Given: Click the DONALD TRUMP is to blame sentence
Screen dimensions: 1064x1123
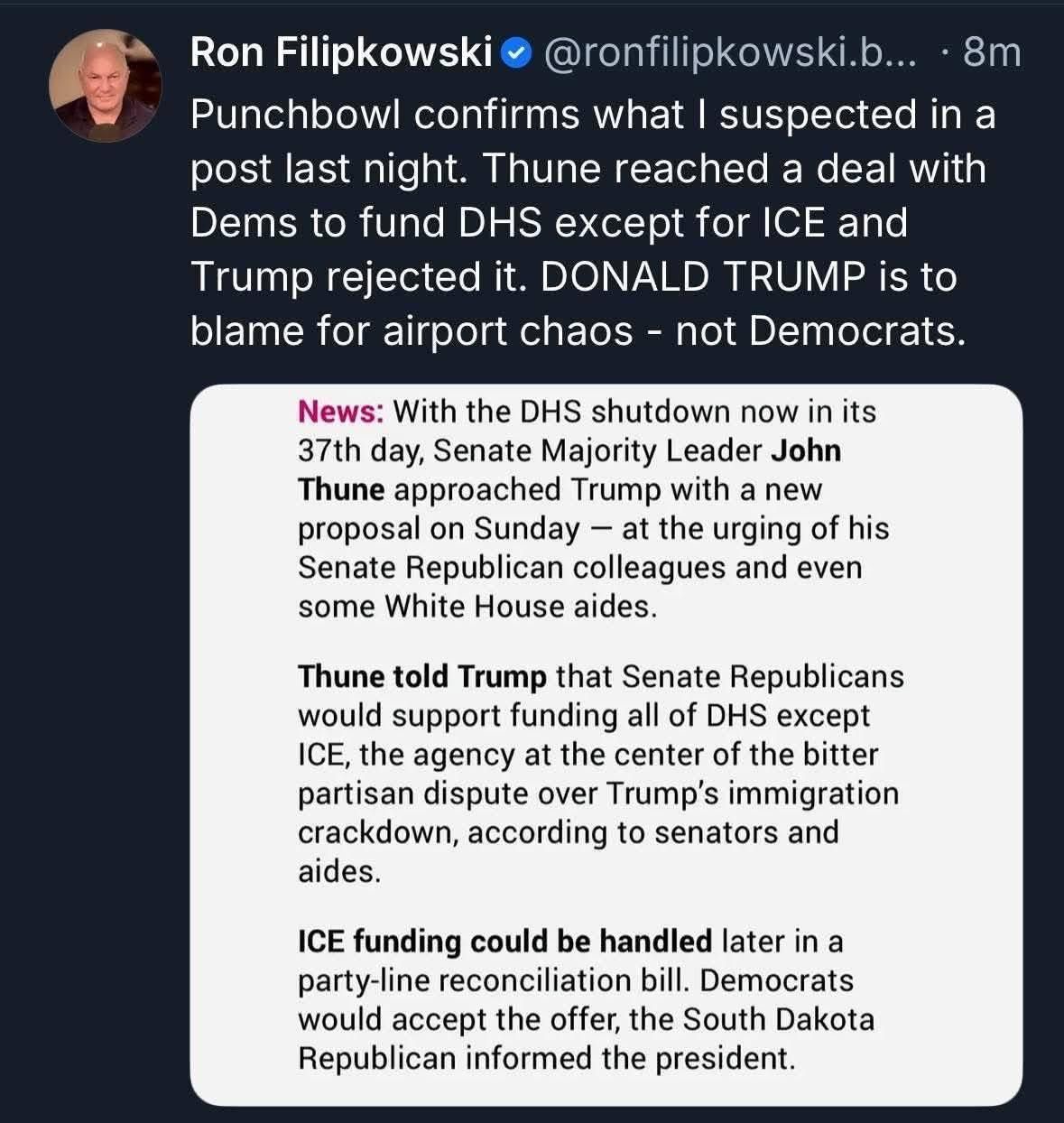Looking at the screenshot, I should [x=578, y=304].
